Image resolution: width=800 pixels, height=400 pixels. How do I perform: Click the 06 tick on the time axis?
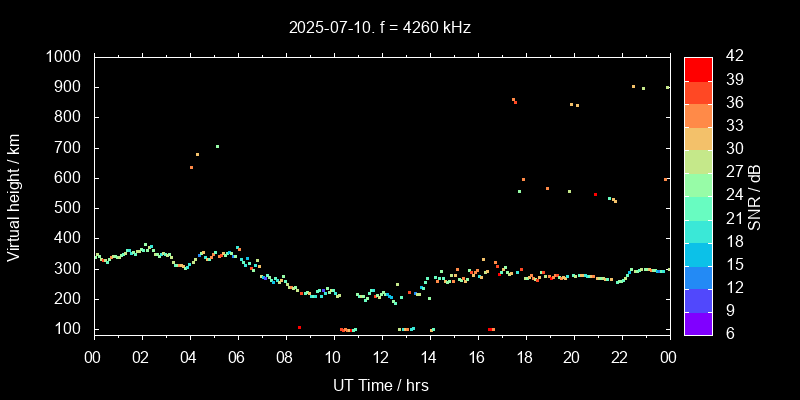coord(237,358)
